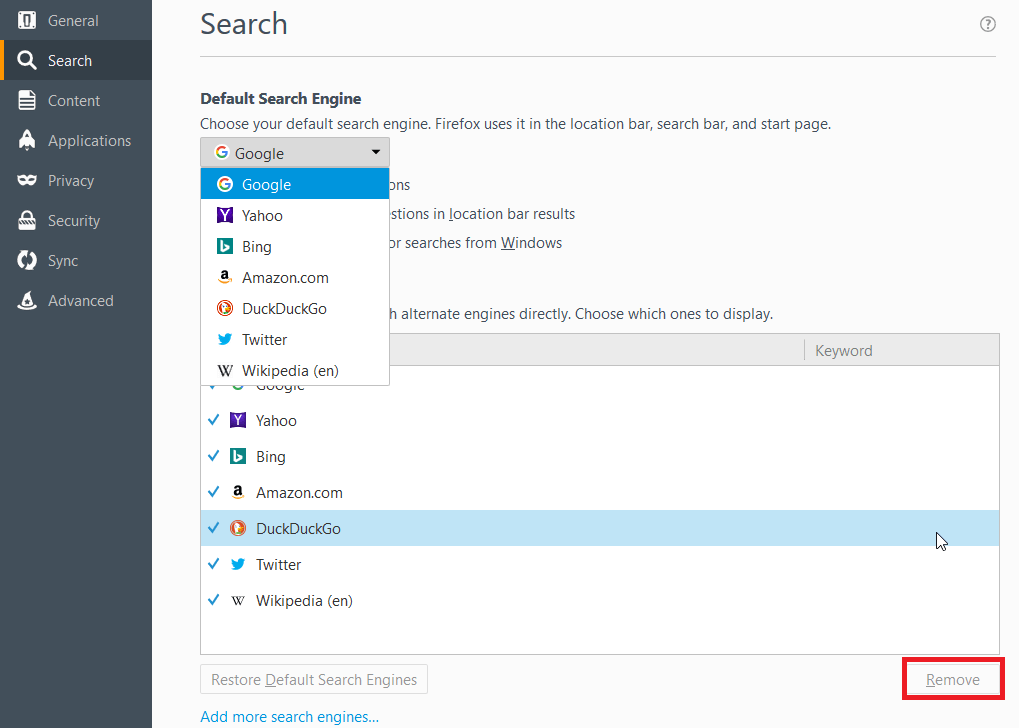Uncheck Amazon.com in one-click engines
Image resolution: width=1019 pixels, height=728 pixels.
point(213,492)
